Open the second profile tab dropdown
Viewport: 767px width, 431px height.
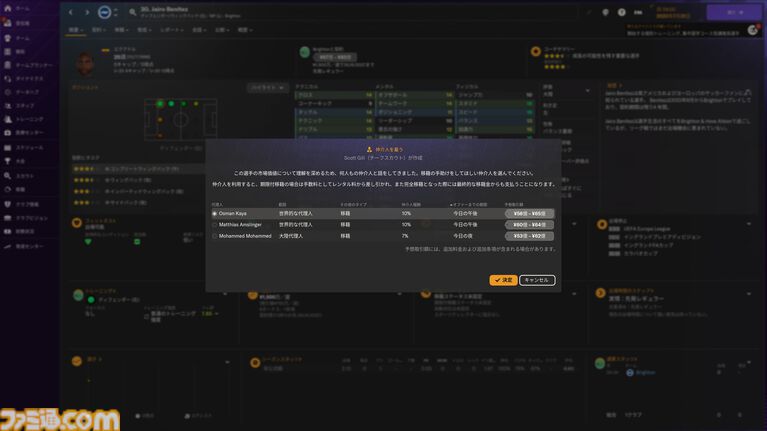pyautogui.click(x=99, y=30)
